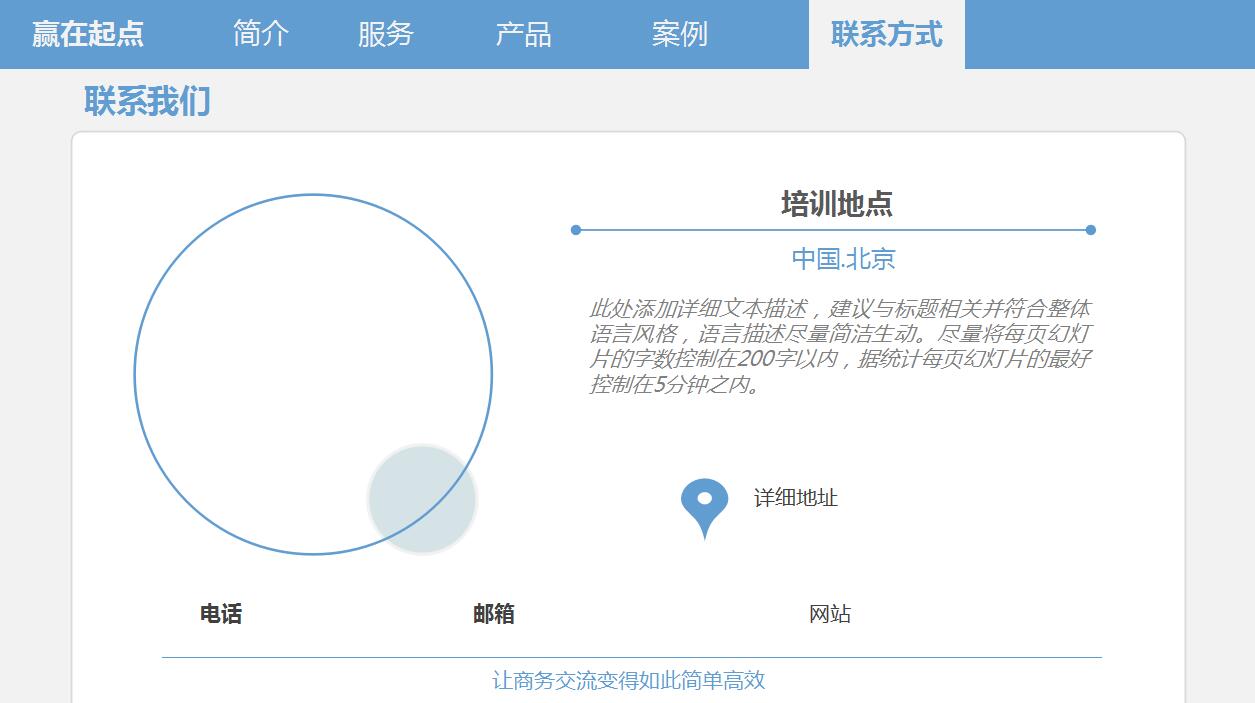Click the 详细地址 label
Image resolution: width=1255 pixels, height=703 pixels.
pos(796,498)
